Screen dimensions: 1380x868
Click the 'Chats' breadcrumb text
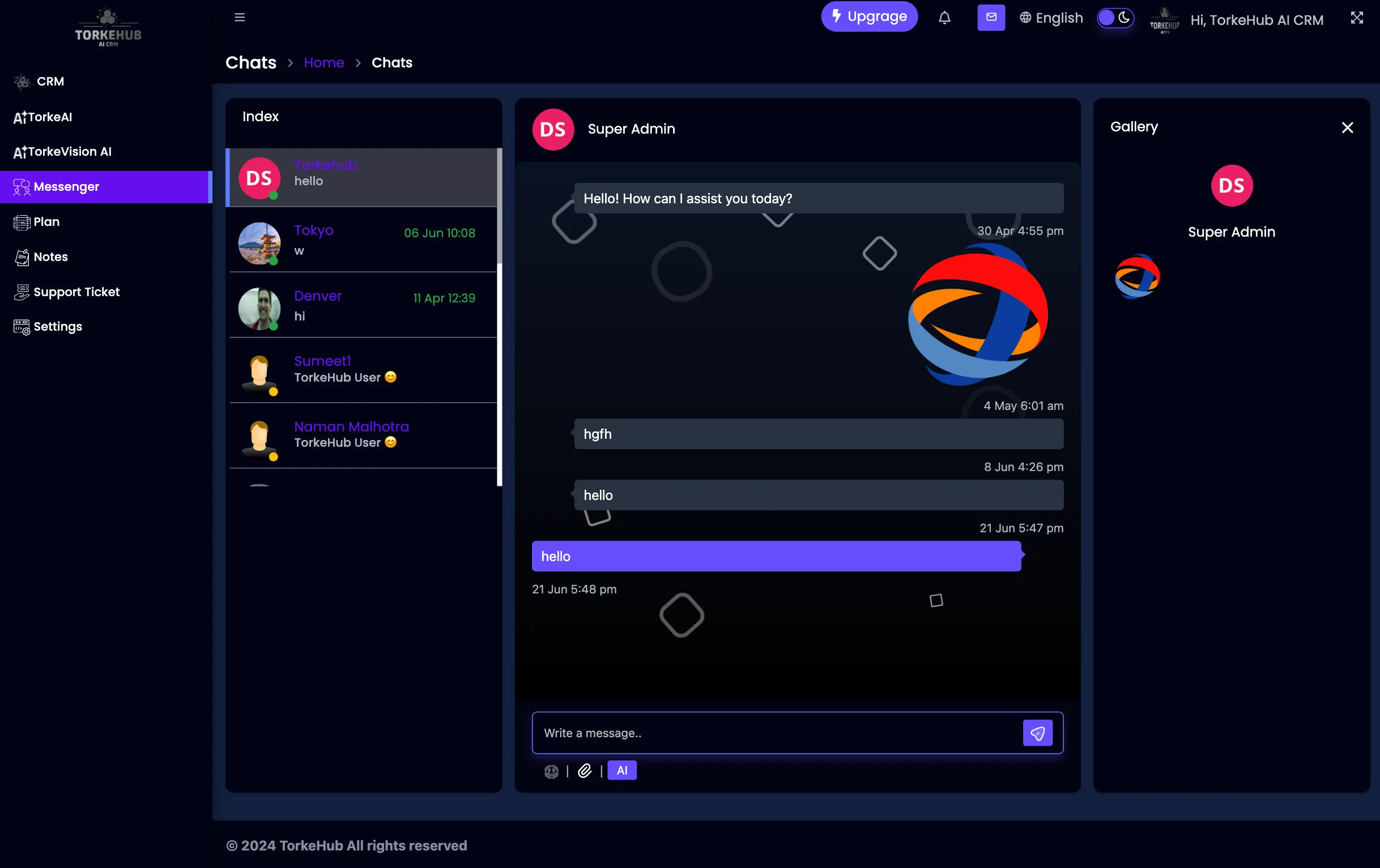point(391,62)
